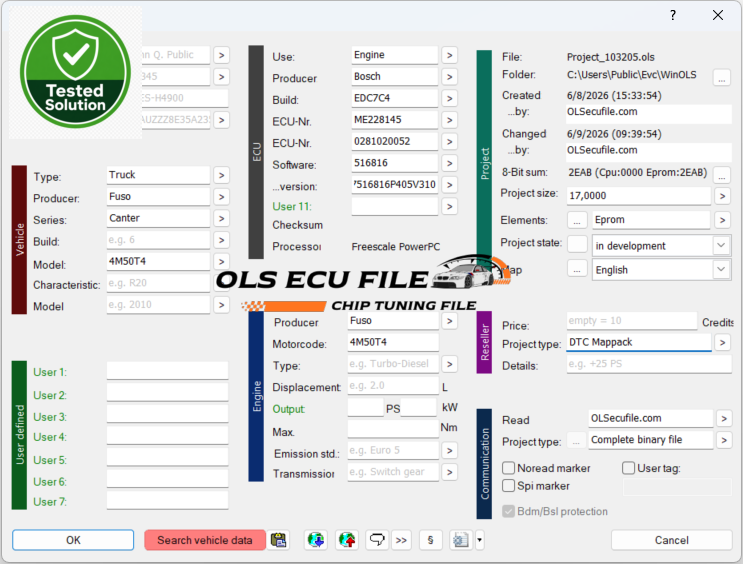Click arrow next to Bosch producer field
This screenshot has height=564, width=743.
(x=450, y=77)
